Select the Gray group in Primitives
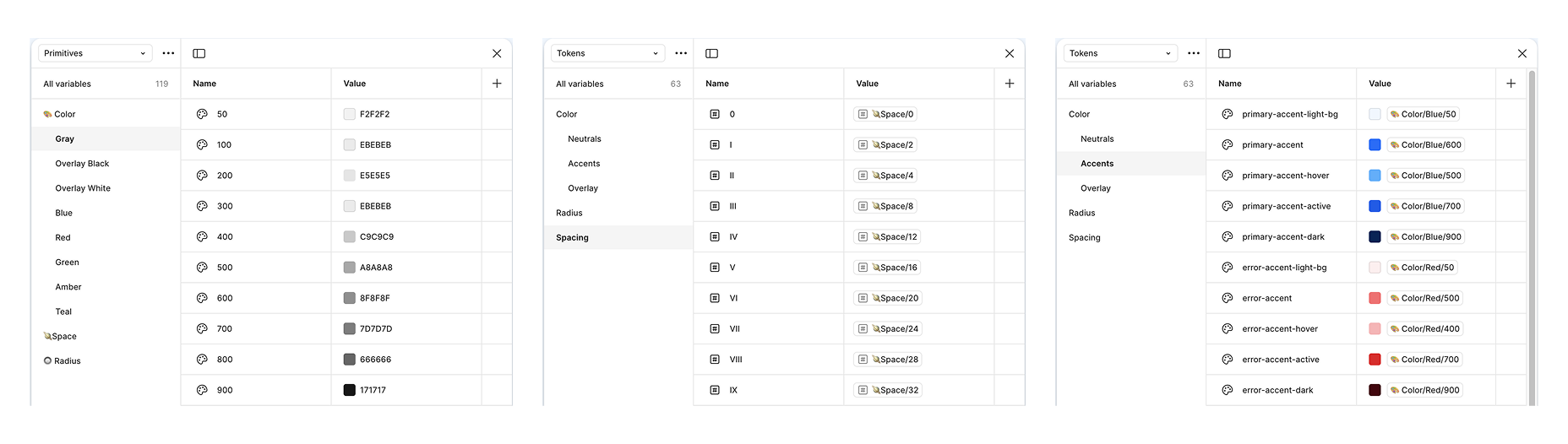Viewport: 1568px width, 444px height. pyautogui.click(x=106, y=138)
